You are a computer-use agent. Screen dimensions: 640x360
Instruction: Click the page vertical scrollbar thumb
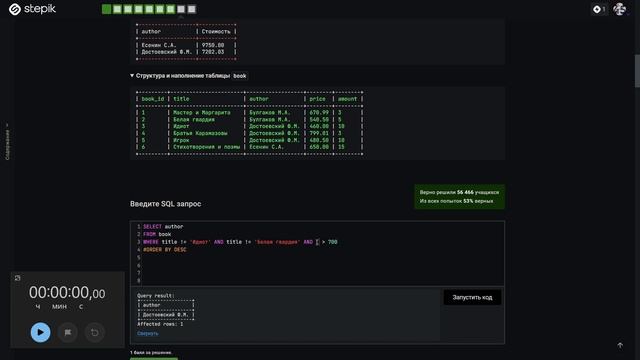637,71
